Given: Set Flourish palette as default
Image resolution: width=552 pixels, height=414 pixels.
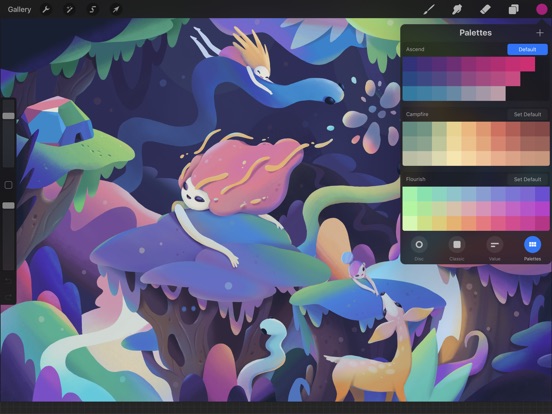Looking at the screenshot, I should (527, 179).
